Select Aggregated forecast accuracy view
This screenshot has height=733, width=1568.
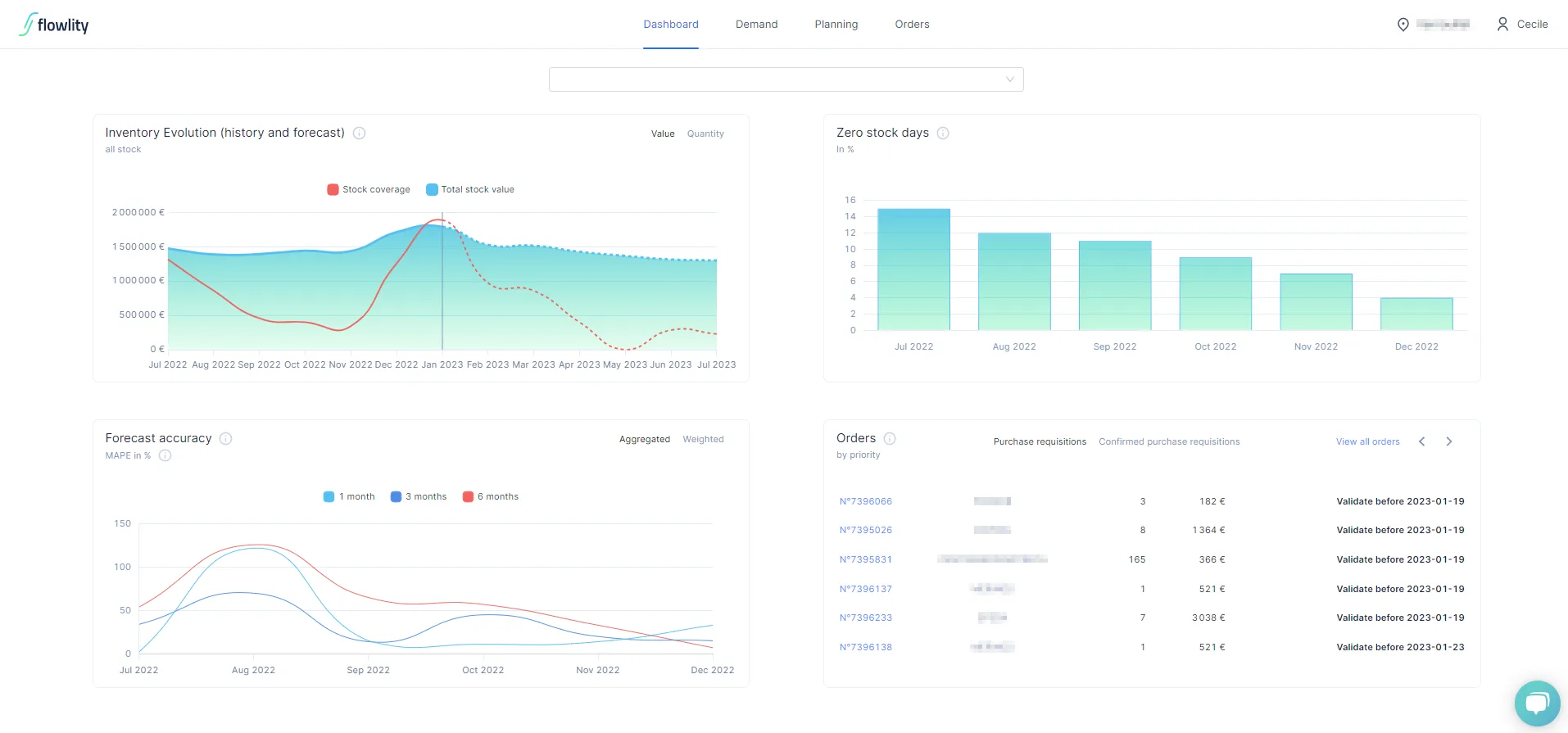(x=645, y=439)
